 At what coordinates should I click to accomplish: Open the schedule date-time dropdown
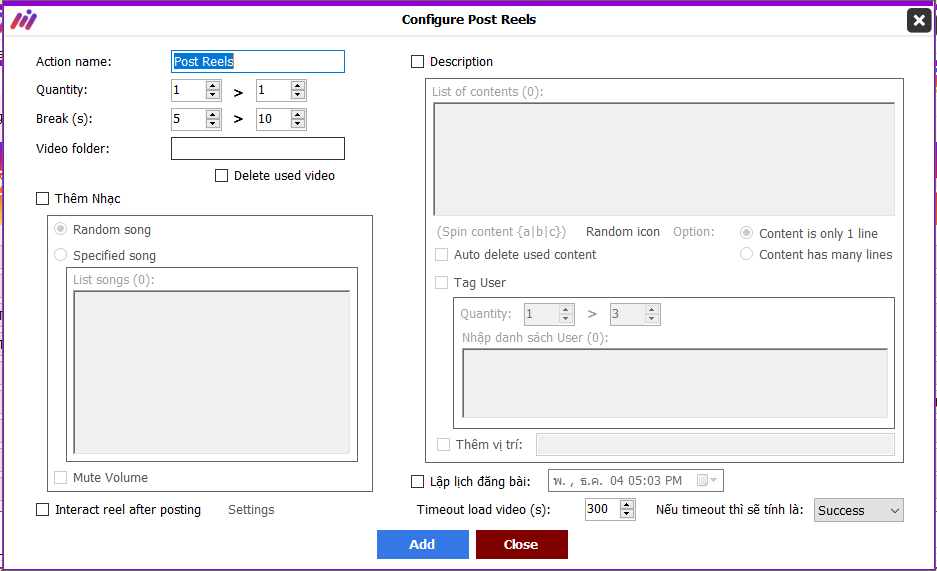[636, 481]
